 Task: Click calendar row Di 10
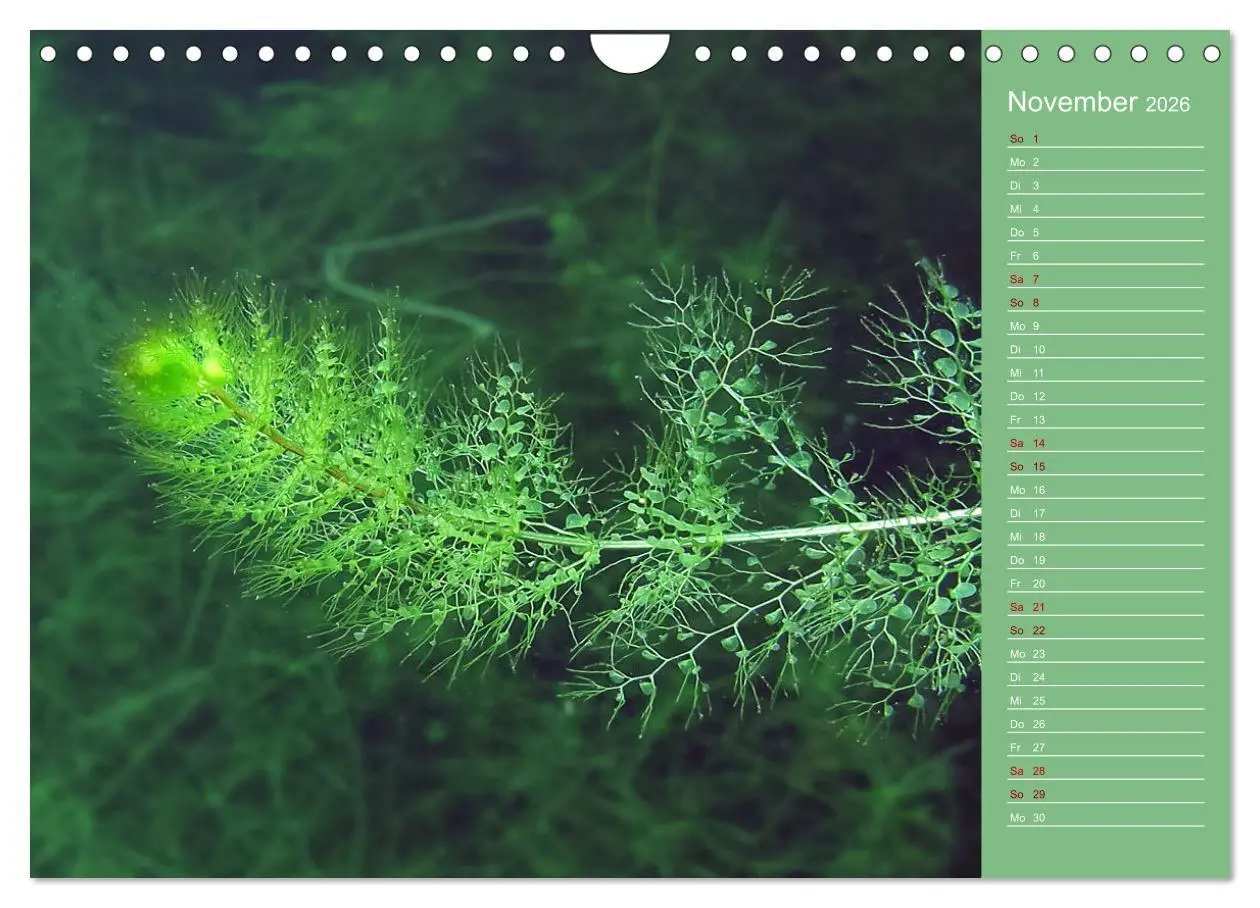pos(1105,350)
